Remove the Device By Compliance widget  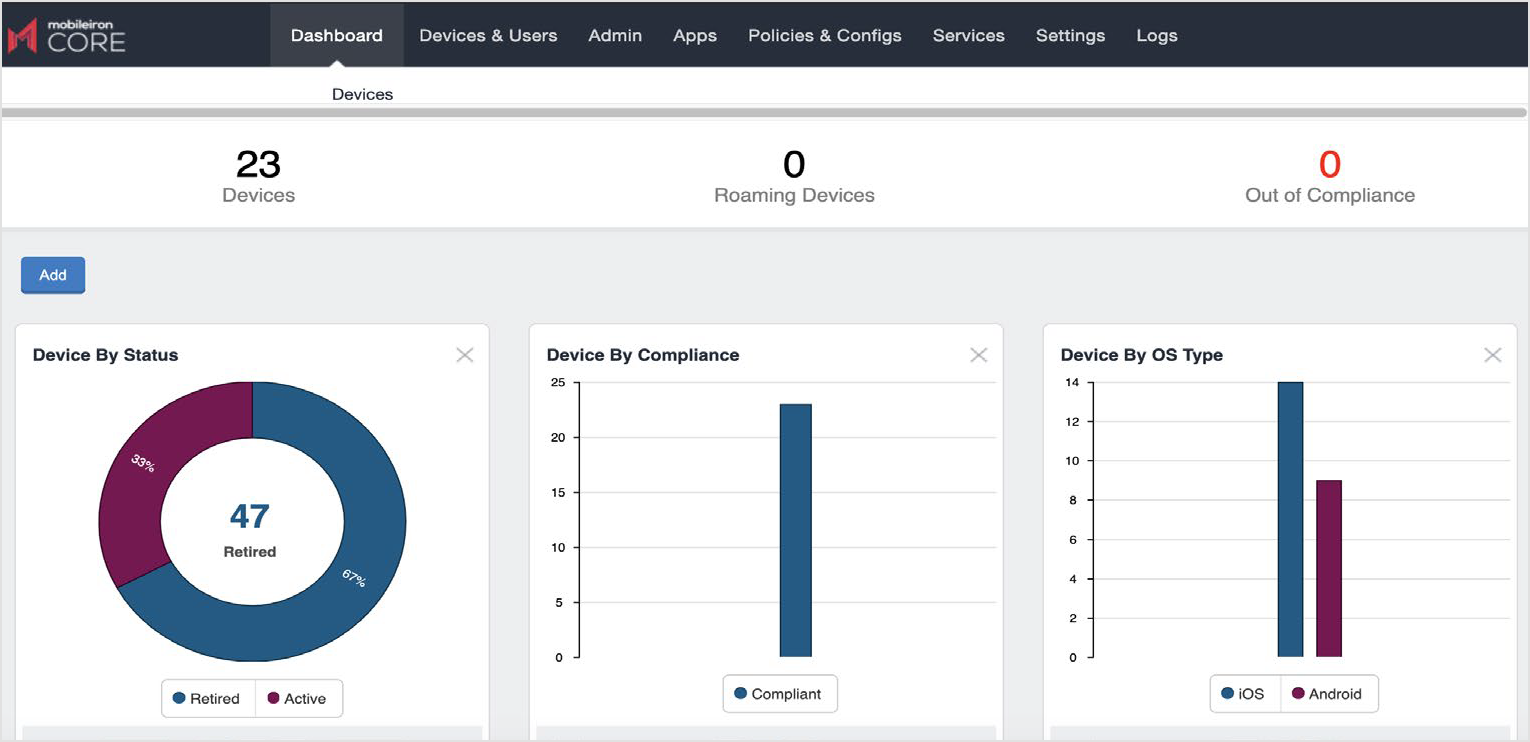click(978, 354)
